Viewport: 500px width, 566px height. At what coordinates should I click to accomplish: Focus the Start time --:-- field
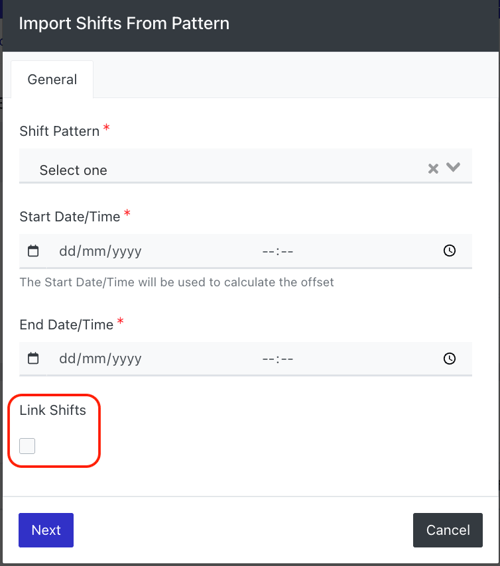click(x=278, y=251)
